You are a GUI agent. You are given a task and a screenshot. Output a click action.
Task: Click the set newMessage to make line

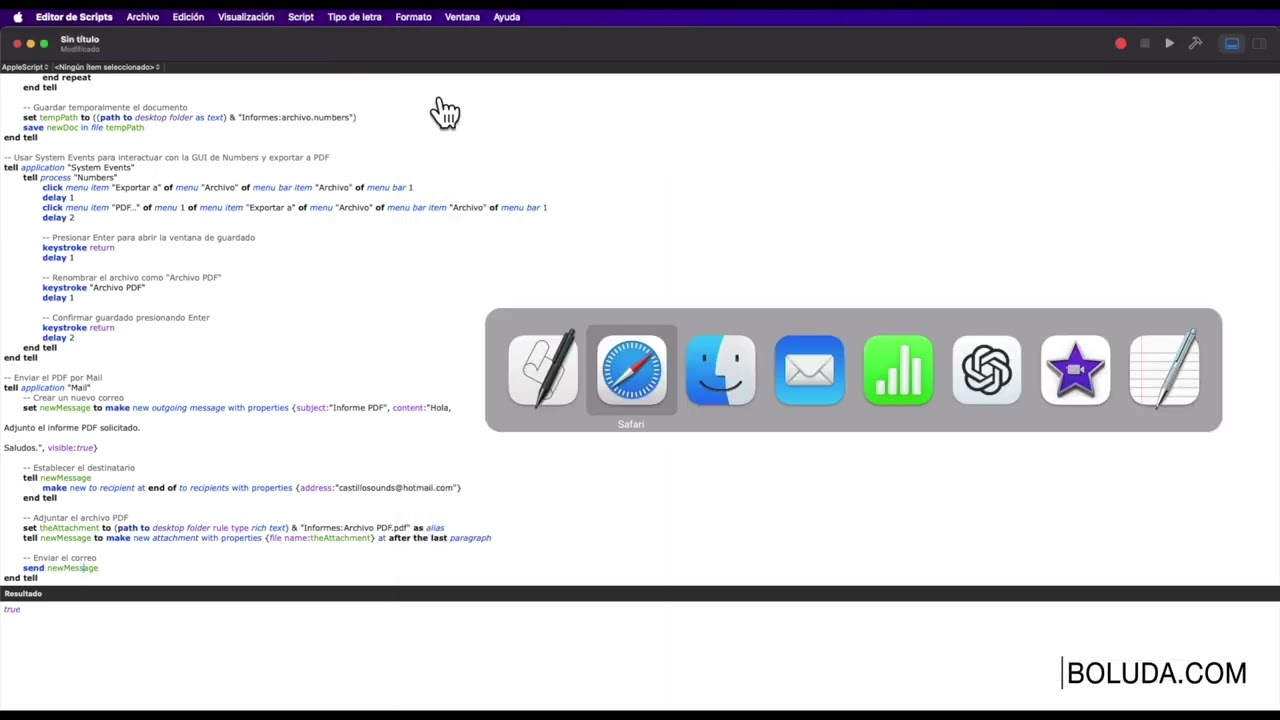tap(237, 408)
